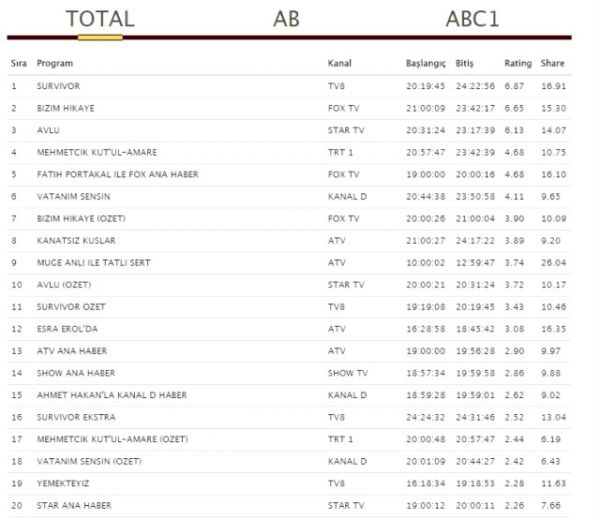
Task: Select VATANIM SENSIN (OZET) program
Action: (89, 461)
